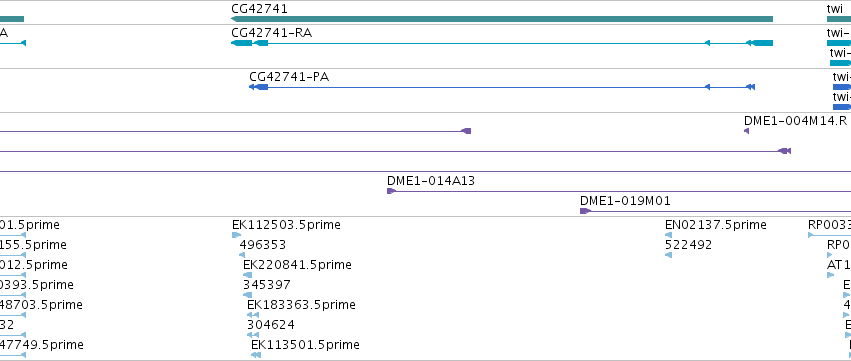Click the DME1-019M01 clone start marker
This screenshot has width=851, height=361.
coord(585,211)
